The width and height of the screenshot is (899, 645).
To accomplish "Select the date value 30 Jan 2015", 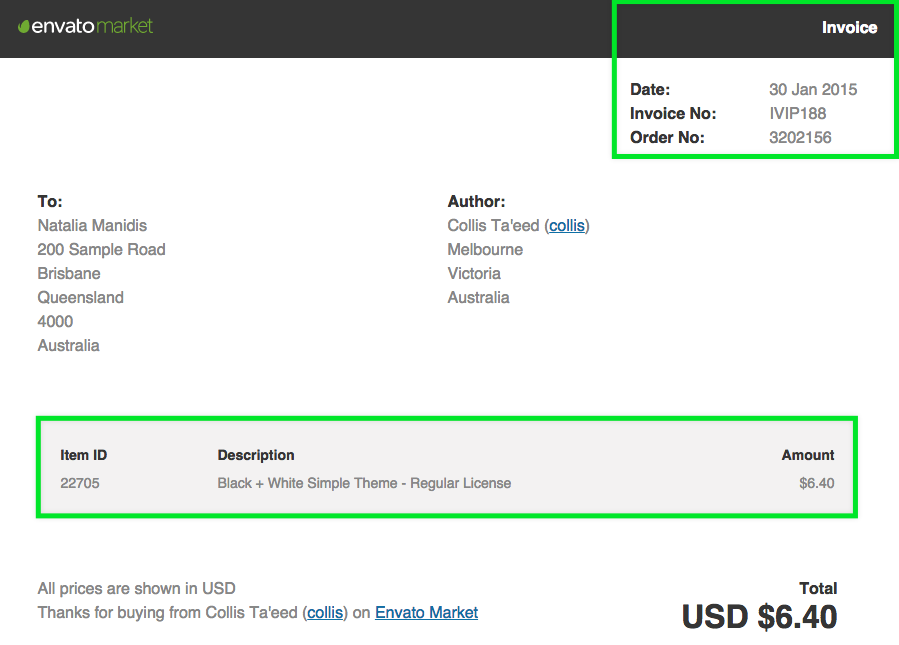I will tap(812, 89).
